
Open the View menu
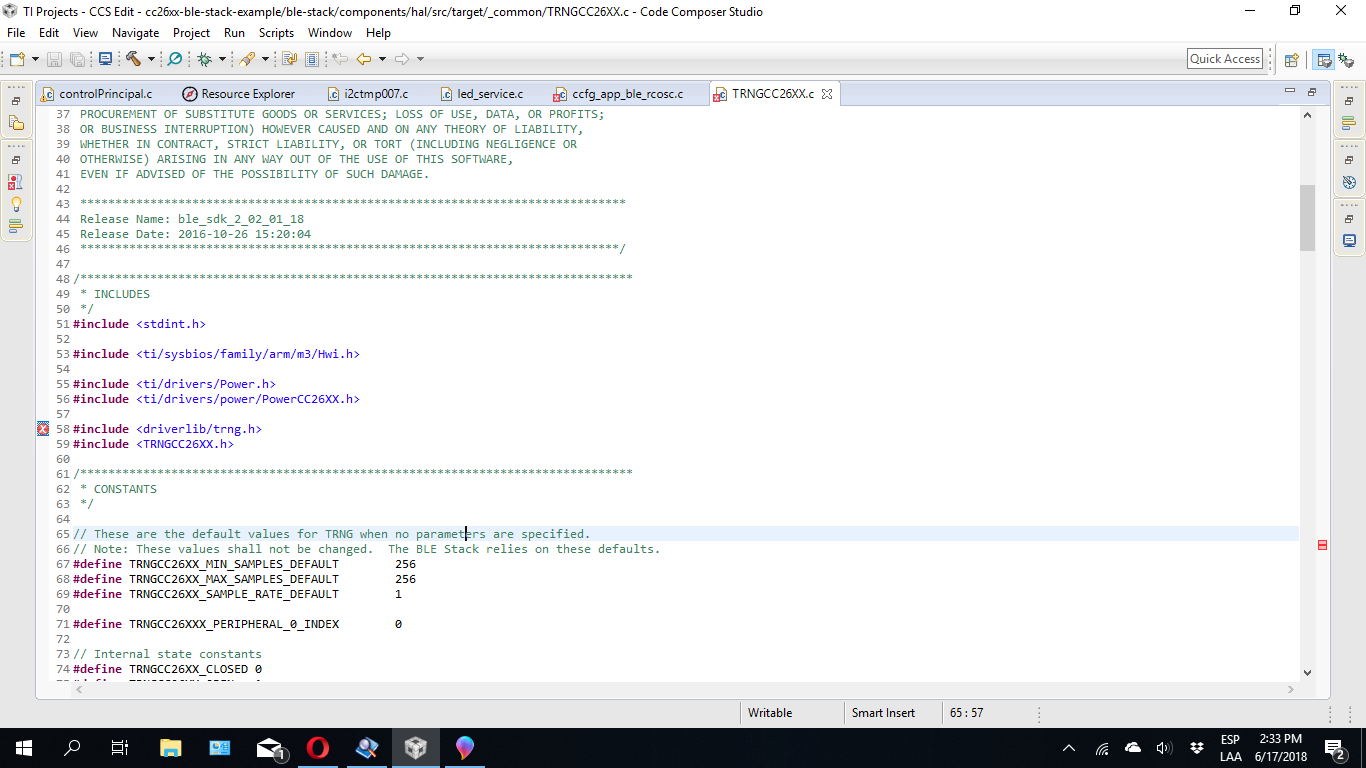[x=85, y=33]
